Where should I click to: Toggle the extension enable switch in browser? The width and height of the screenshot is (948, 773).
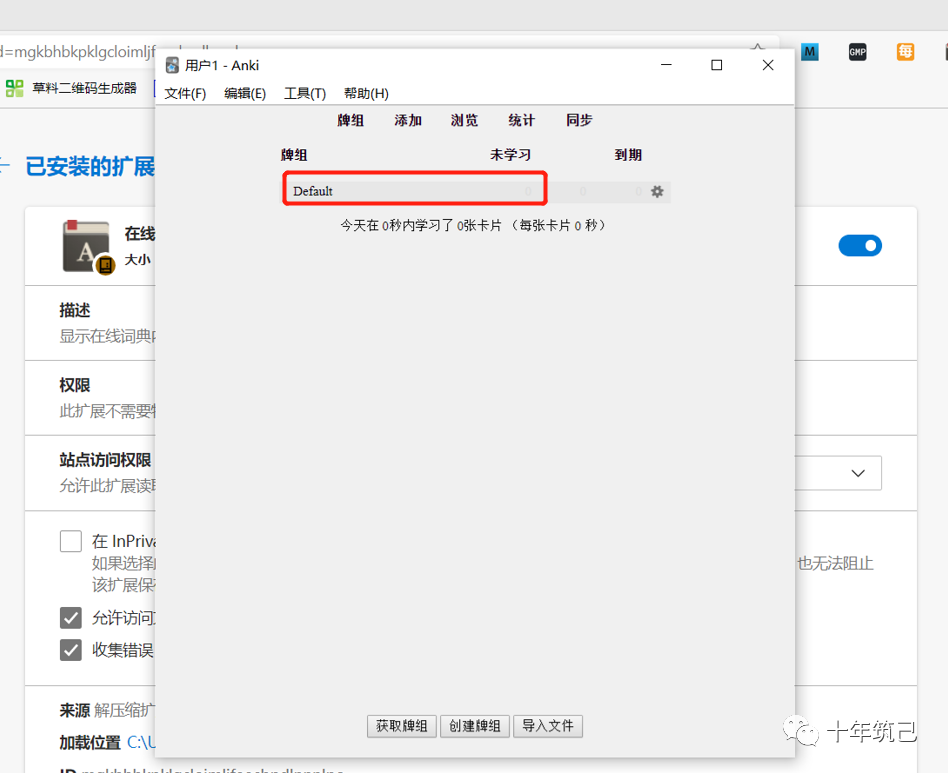tap(860, 245)
